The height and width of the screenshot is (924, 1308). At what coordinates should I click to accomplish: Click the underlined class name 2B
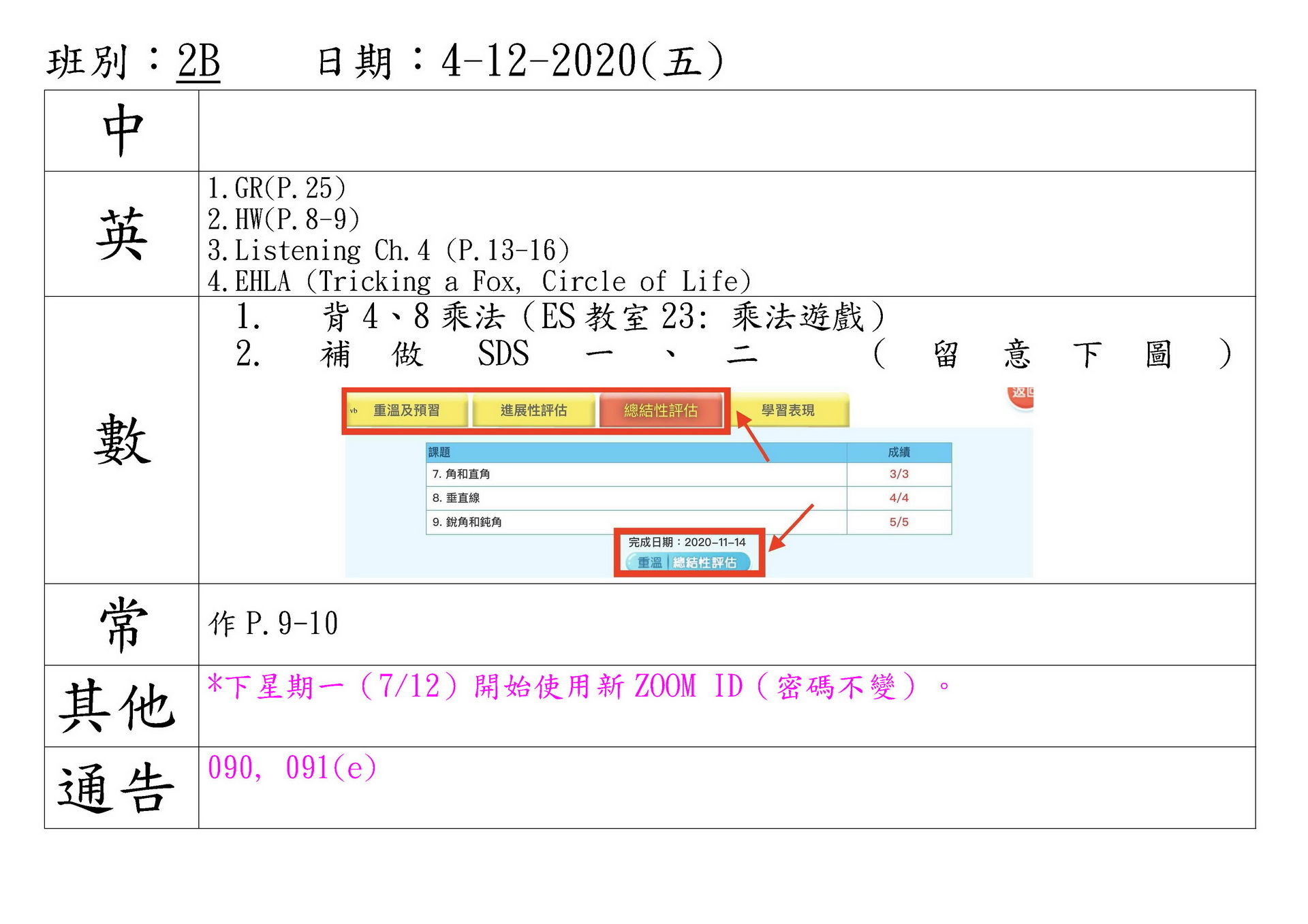(198, 62)
